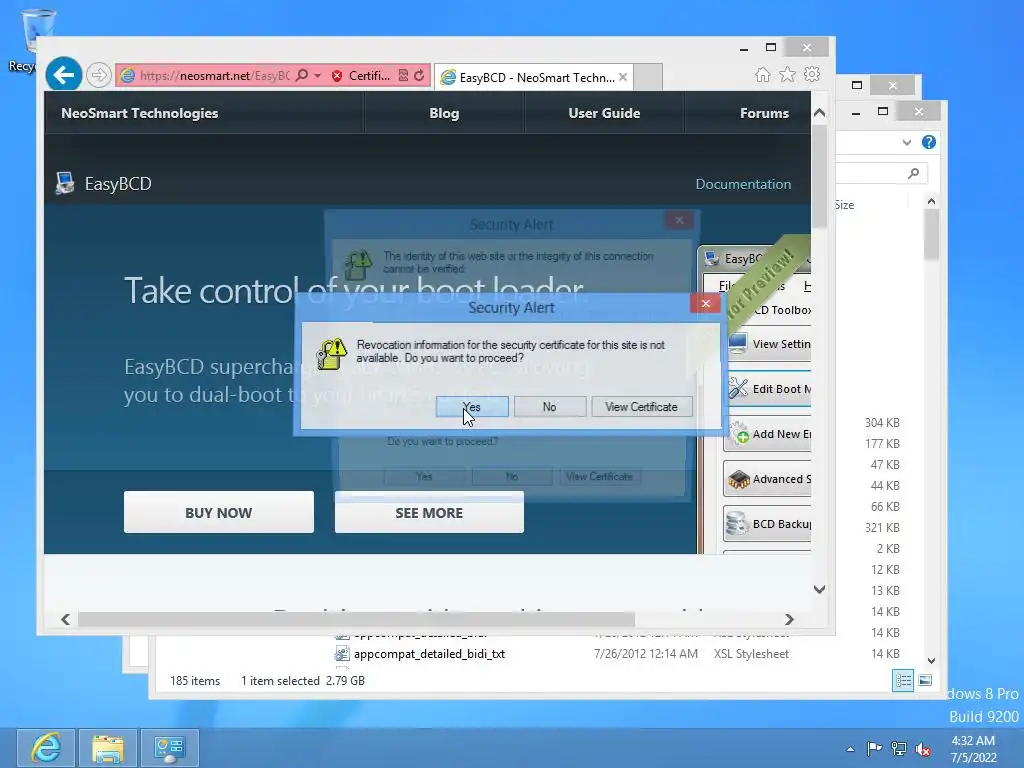Image resolution: width=1024 pixels, height=768 pixels.
Task: Click the SEE MORE button
Action: 429,513
